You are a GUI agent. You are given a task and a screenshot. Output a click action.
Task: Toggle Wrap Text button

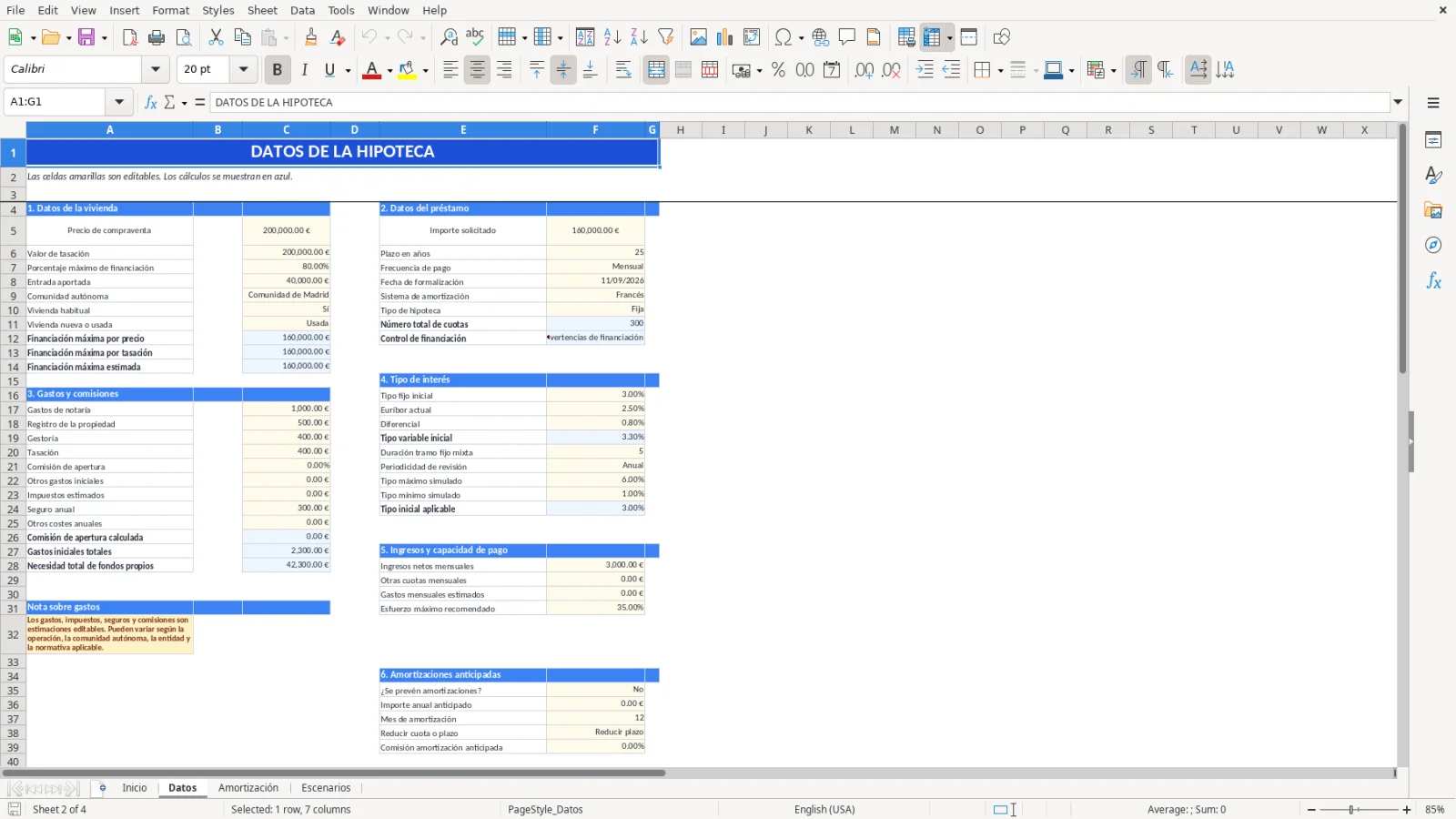coord(623,70)
